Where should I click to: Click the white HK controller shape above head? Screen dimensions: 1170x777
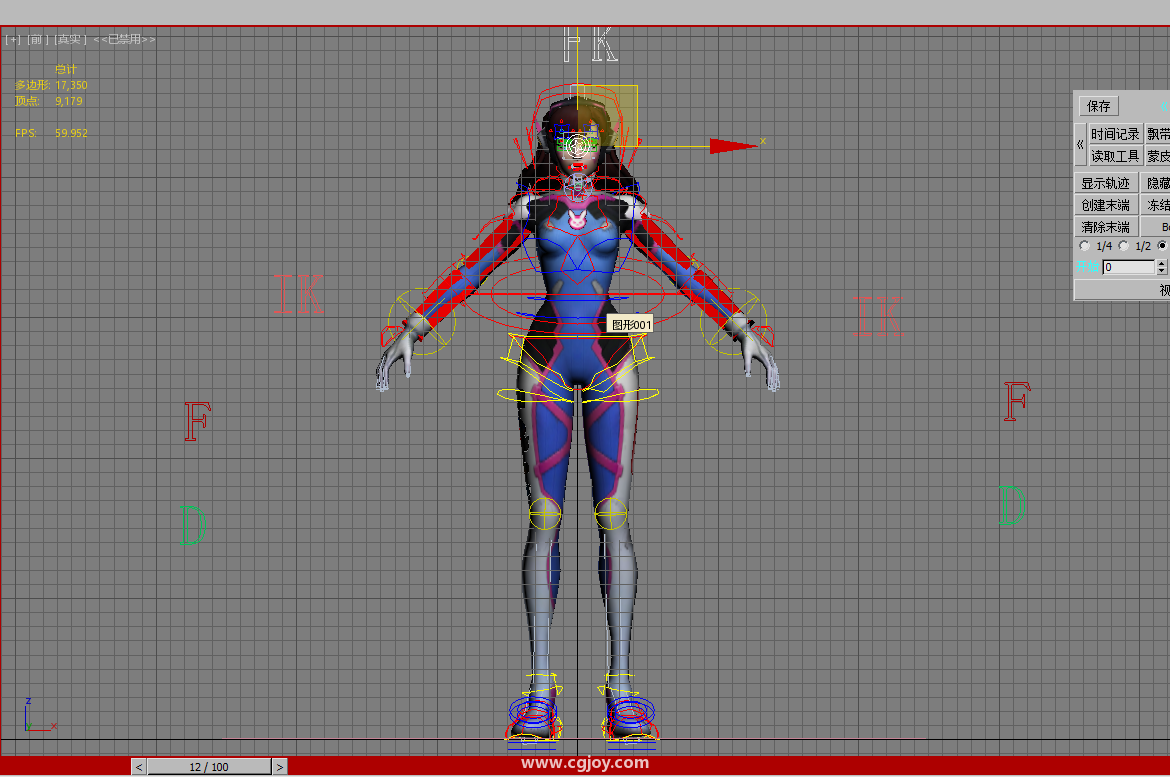click(x=589, y=46)
